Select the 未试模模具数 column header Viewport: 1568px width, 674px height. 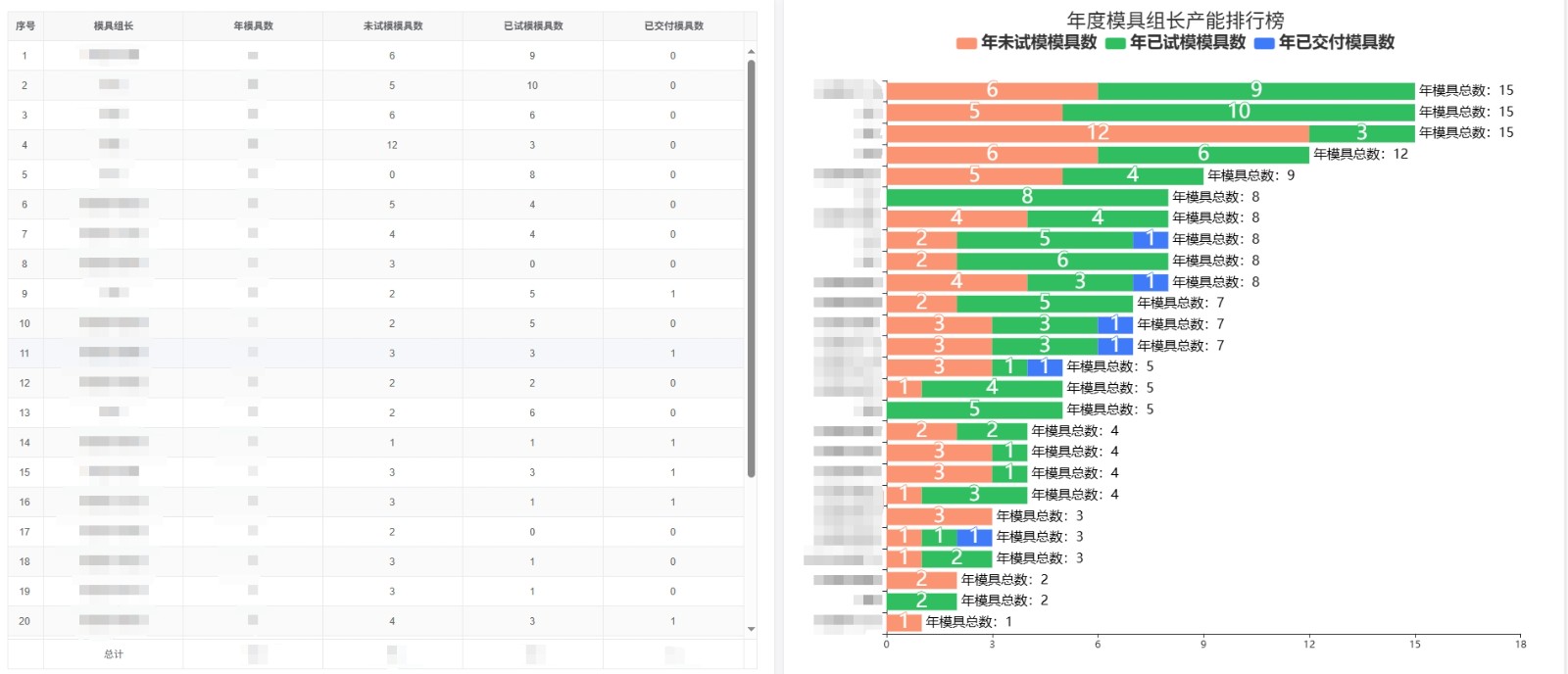[393, 25]
